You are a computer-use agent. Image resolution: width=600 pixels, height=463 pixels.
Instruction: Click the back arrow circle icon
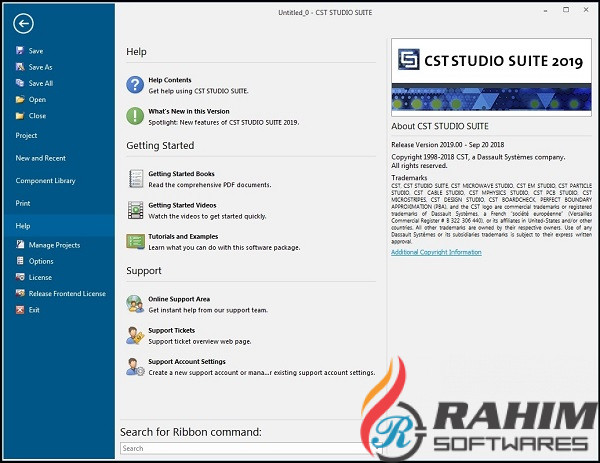pos(23,24)
